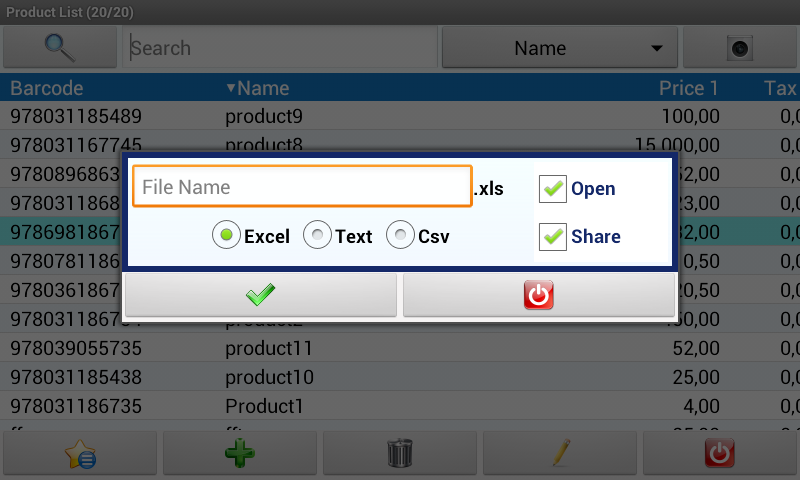Screen dimensions: 800x480
Task: Delete product using the trash can icon
Action: coord(400,453)
